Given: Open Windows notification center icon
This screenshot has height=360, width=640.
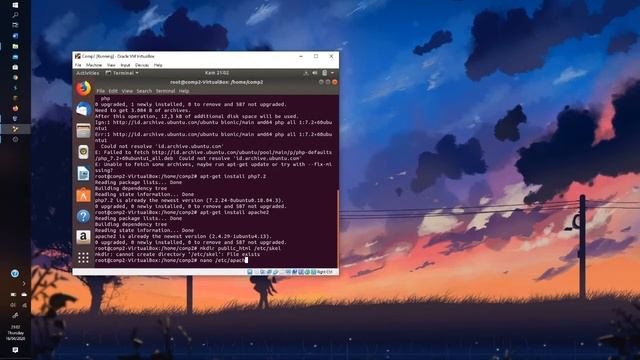Looking at the screenshot, I should tap(15, 350).
